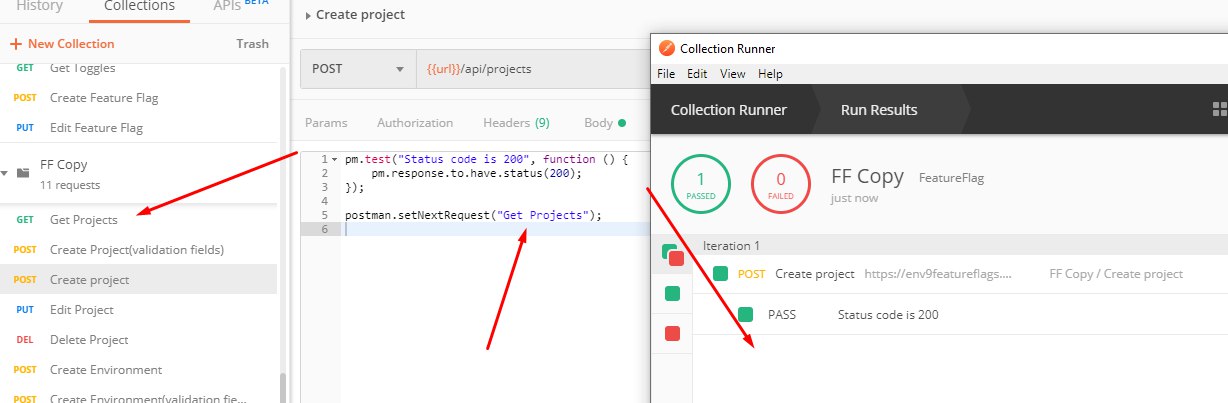The height and width of the screenshot is (403, 1228).
Task: Click the green status square beside POST Create project
Action: pyautogui.click(x=721, y=274)
